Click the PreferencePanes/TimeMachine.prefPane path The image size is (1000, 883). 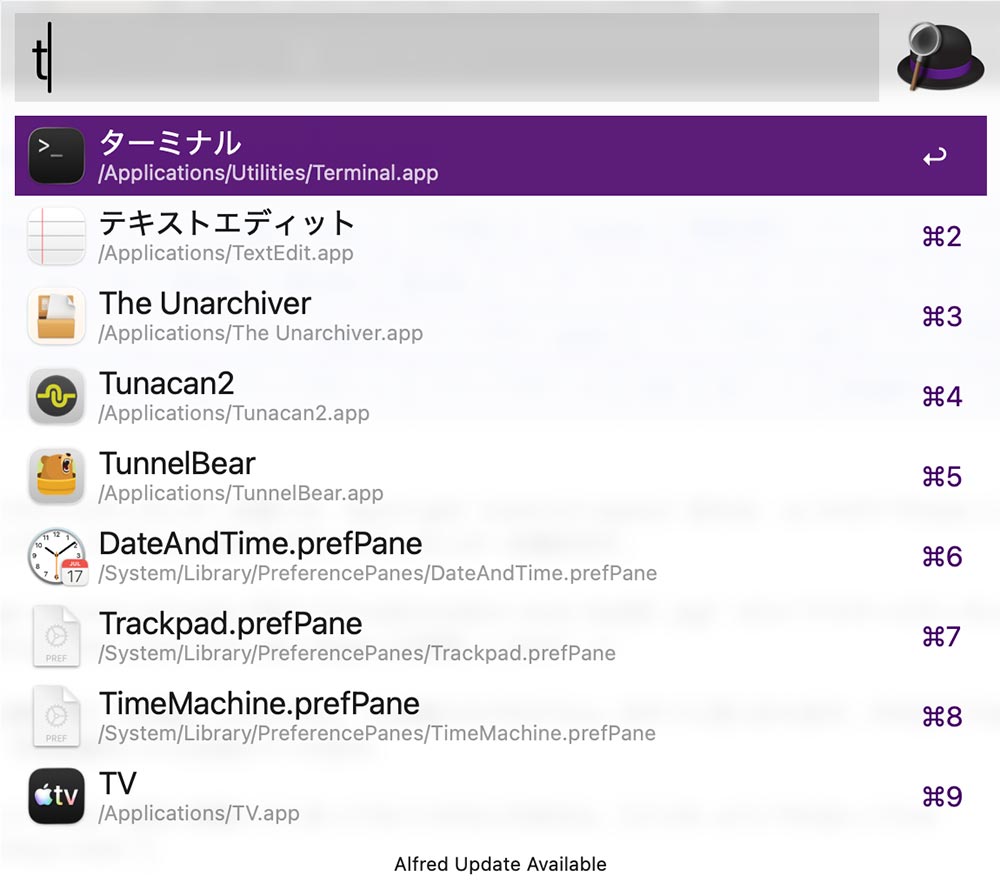377,733
